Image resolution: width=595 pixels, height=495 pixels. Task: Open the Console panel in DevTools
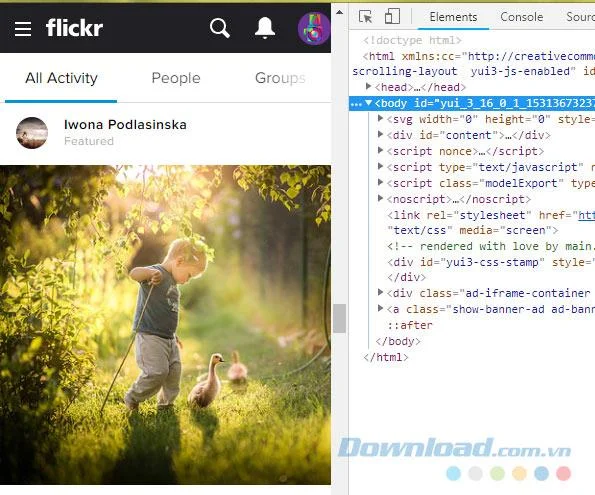(x=521, y=17)
